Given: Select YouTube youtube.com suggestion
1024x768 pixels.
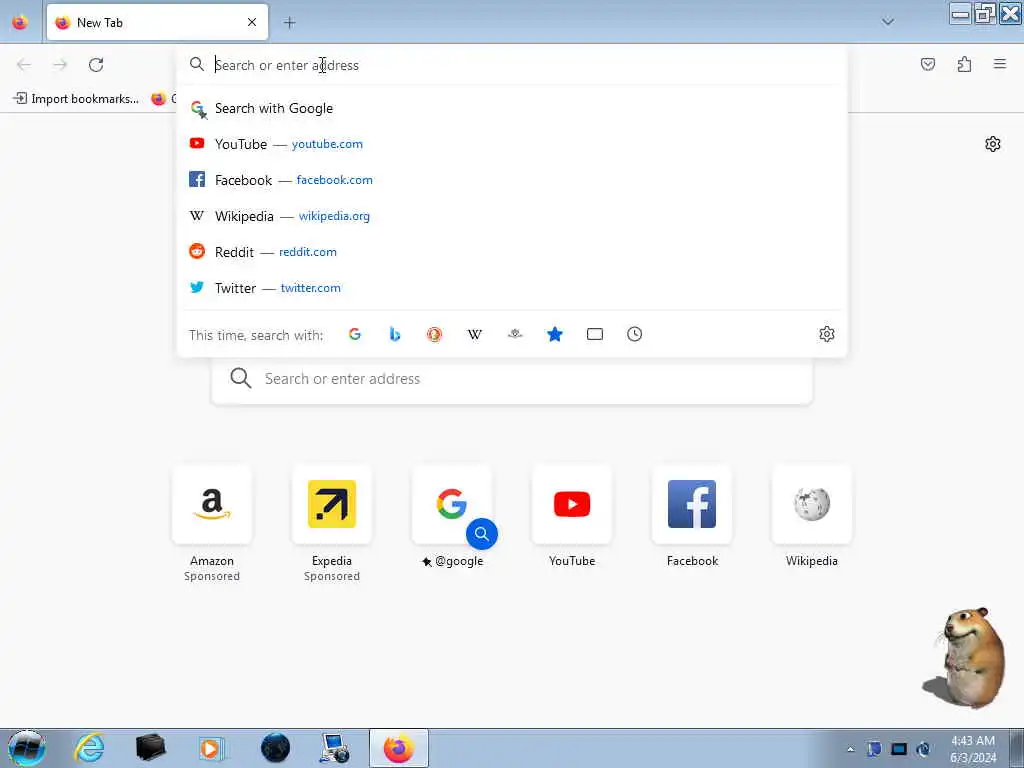Looking at the screenshot, I should [x=512, y=144].
